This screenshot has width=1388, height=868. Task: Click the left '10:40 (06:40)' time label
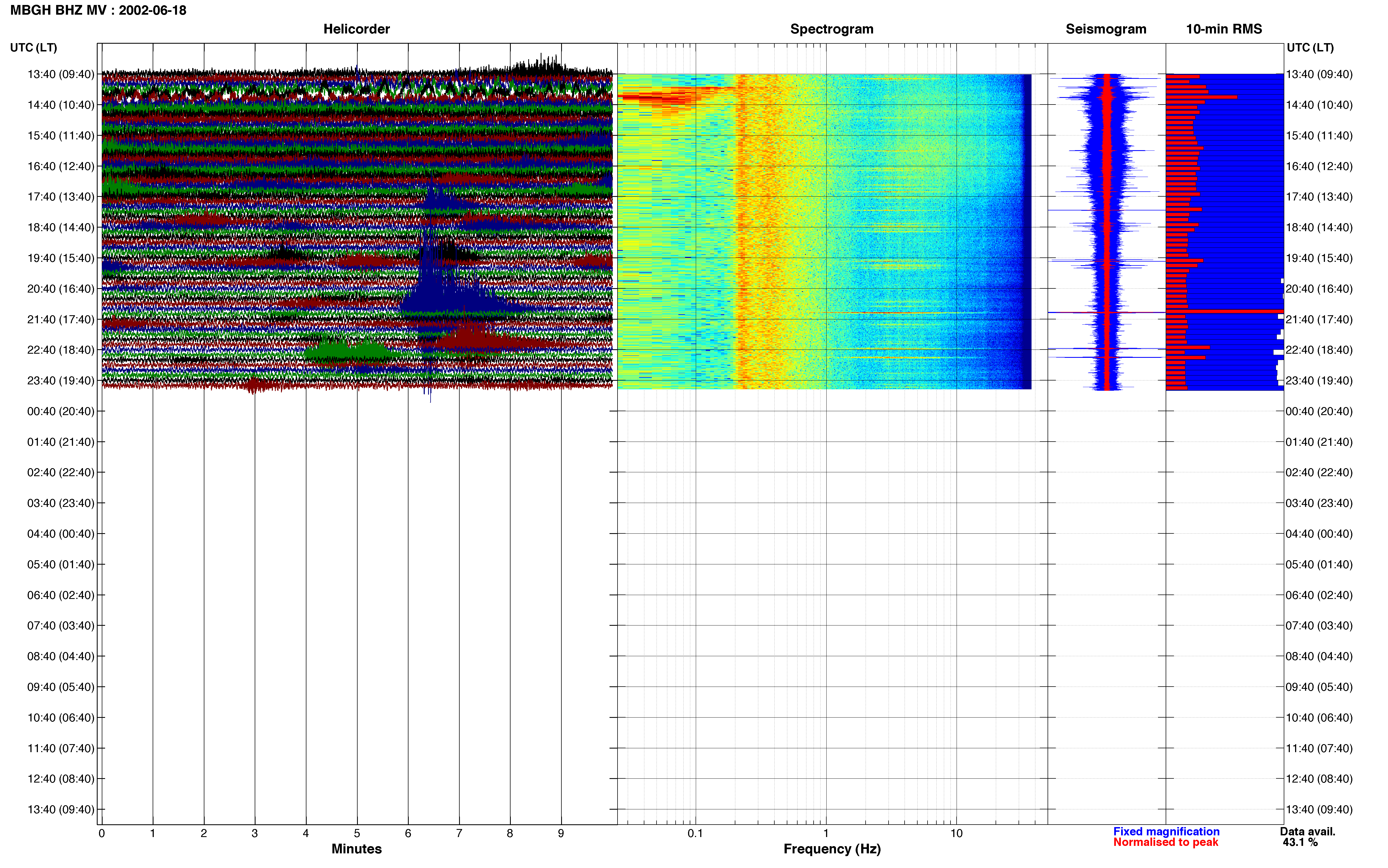[x=61, y=718]
